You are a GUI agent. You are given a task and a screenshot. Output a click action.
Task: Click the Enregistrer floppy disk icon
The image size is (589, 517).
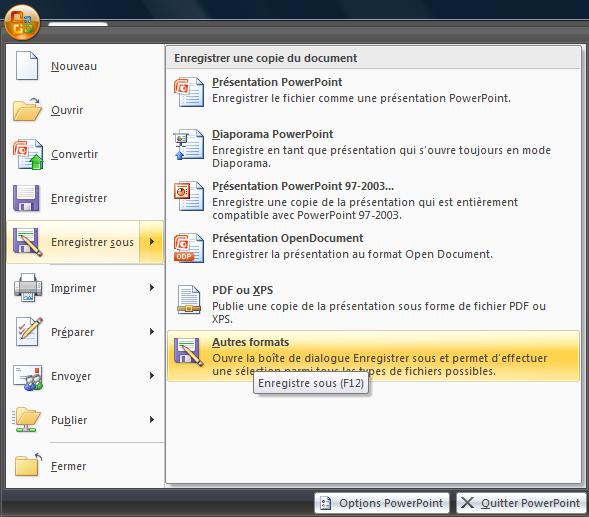pyautogui.click(x=26, y=198)
